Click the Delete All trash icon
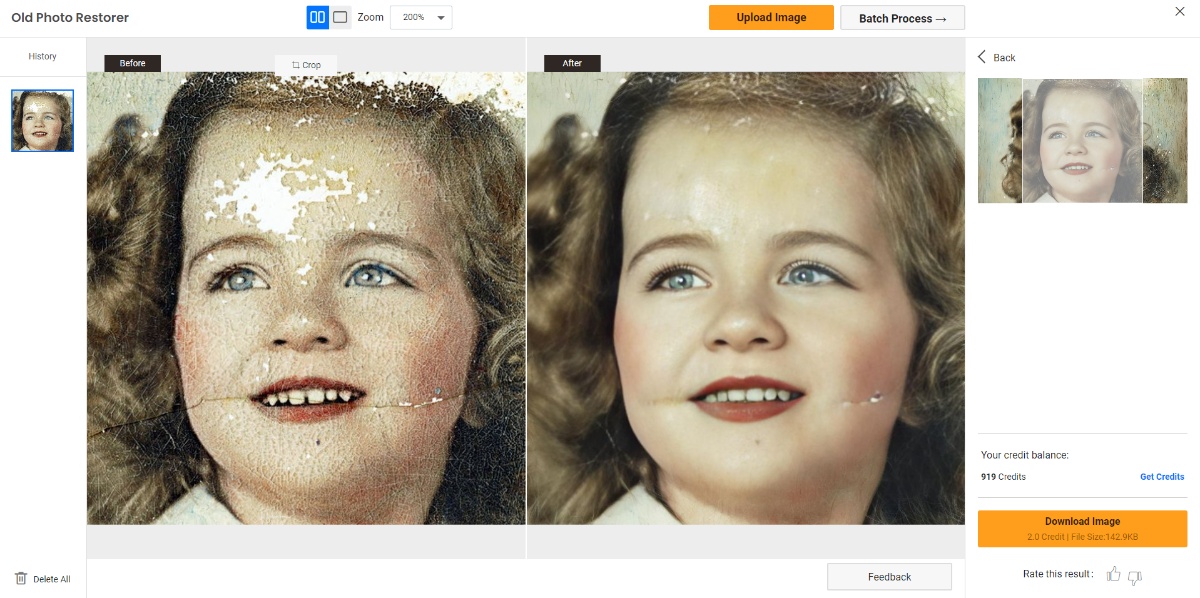The image size is (1200, 598). pos(21,578)
